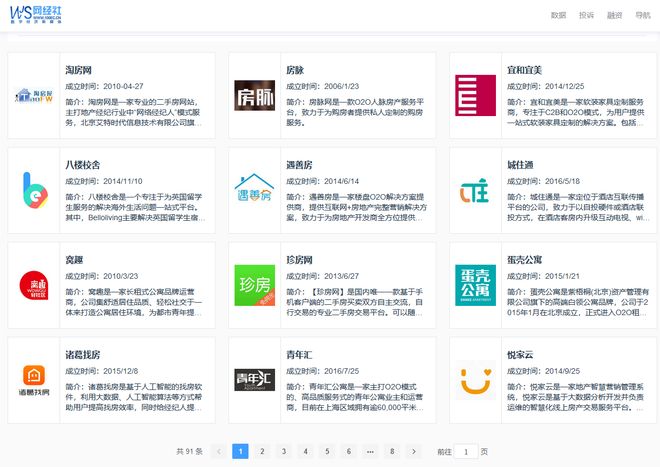The height and width of the screenshot is (467, 660).
Task: Go to pagination page 6
Action: click(349, 451)
